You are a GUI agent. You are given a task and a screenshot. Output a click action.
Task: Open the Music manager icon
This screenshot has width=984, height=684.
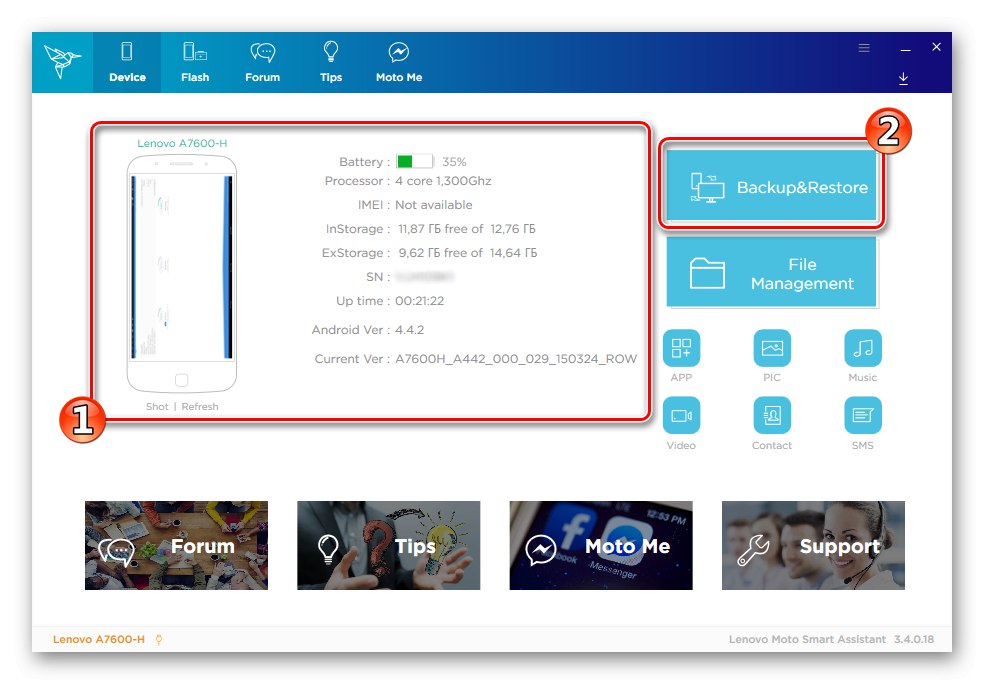point(863,348)
